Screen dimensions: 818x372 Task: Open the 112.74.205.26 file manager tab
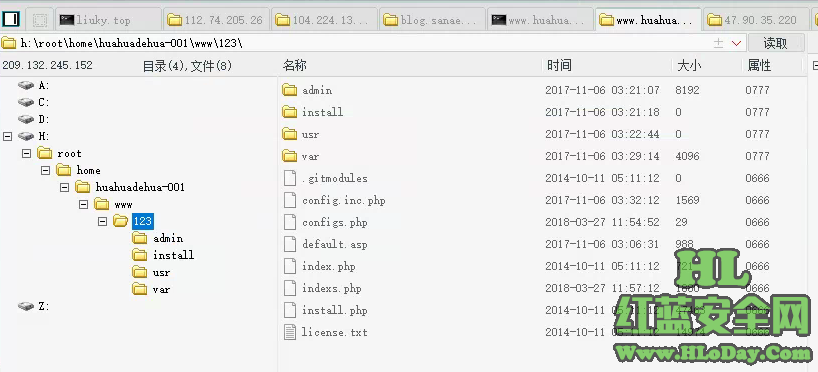(x=216, y=20)
